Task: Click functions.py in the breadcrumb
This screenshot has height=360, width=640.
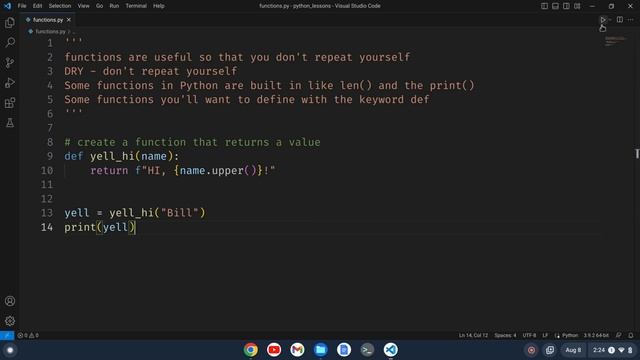Action: pos(50,31)
